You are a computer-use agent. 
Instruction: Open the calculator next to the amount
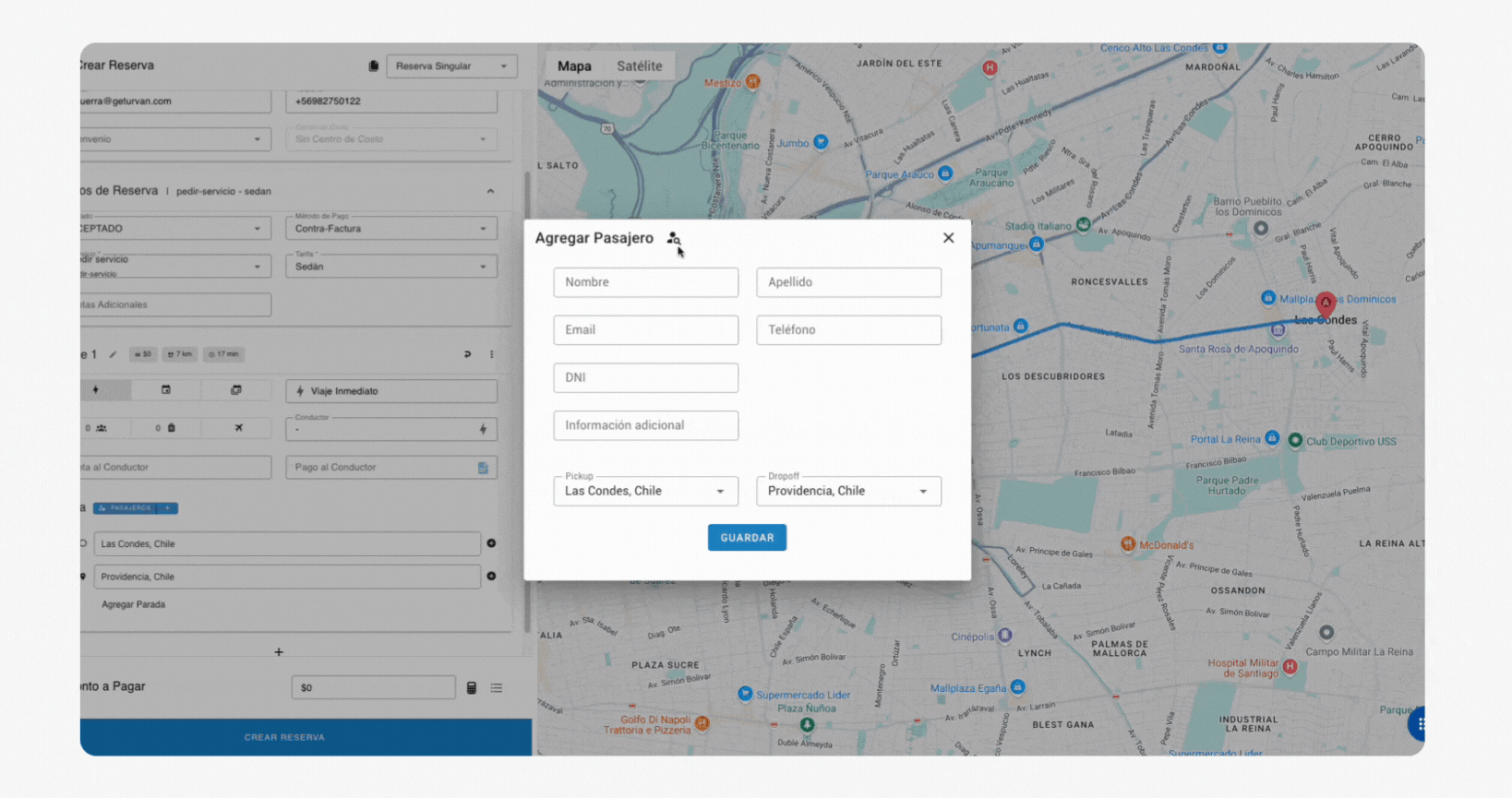(x=472, y=688)
